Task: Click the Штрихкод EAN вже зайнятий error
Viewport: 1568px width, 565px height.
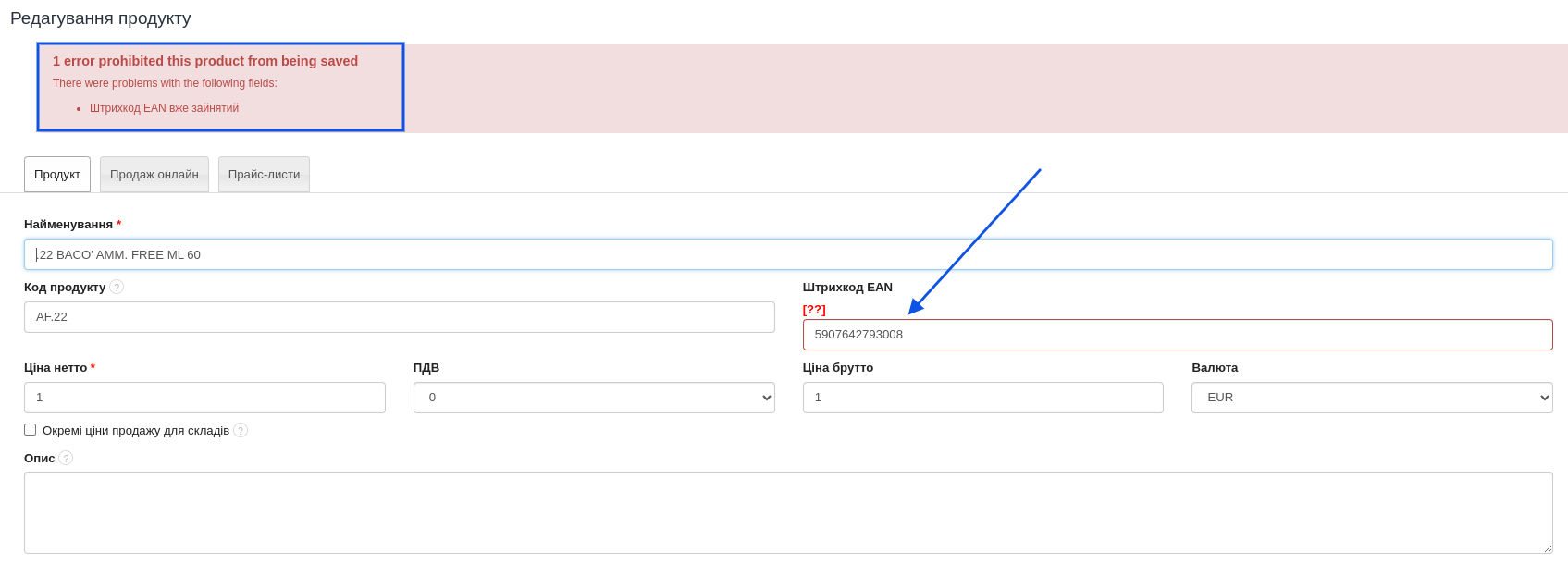Action: (164, 108)
